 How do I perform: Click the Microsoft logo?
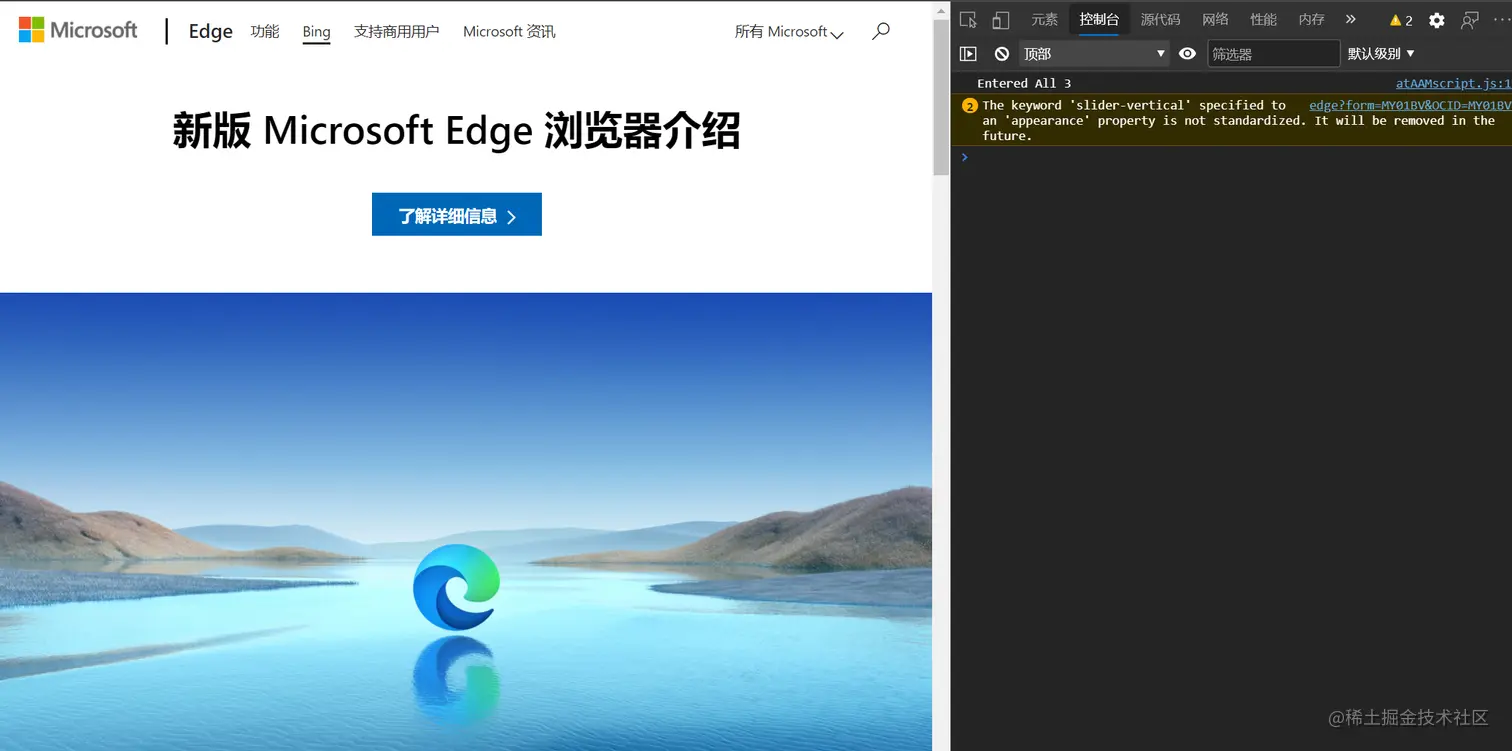pos(78,30)
